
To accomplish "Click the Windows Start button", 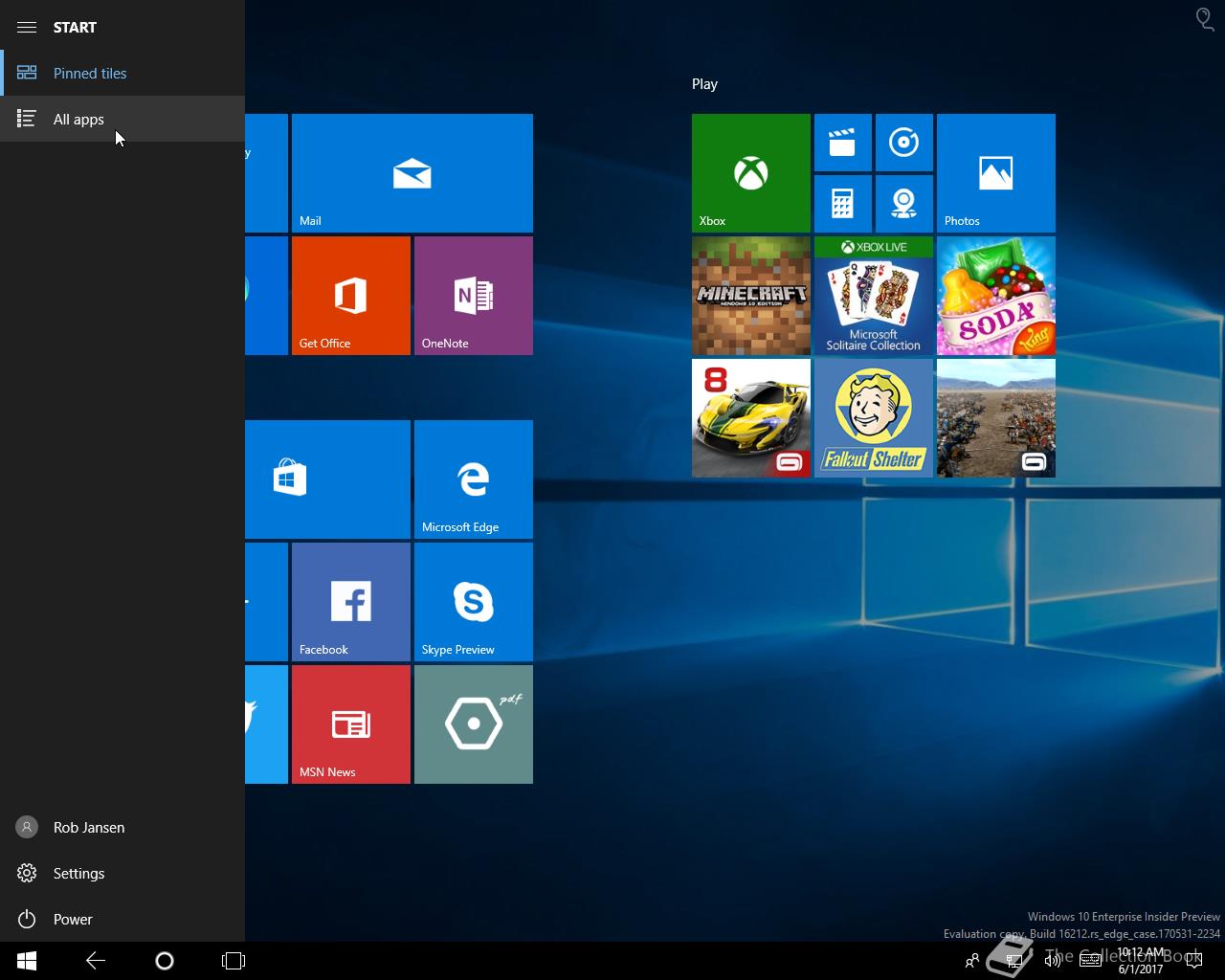I will click(27, 961).
